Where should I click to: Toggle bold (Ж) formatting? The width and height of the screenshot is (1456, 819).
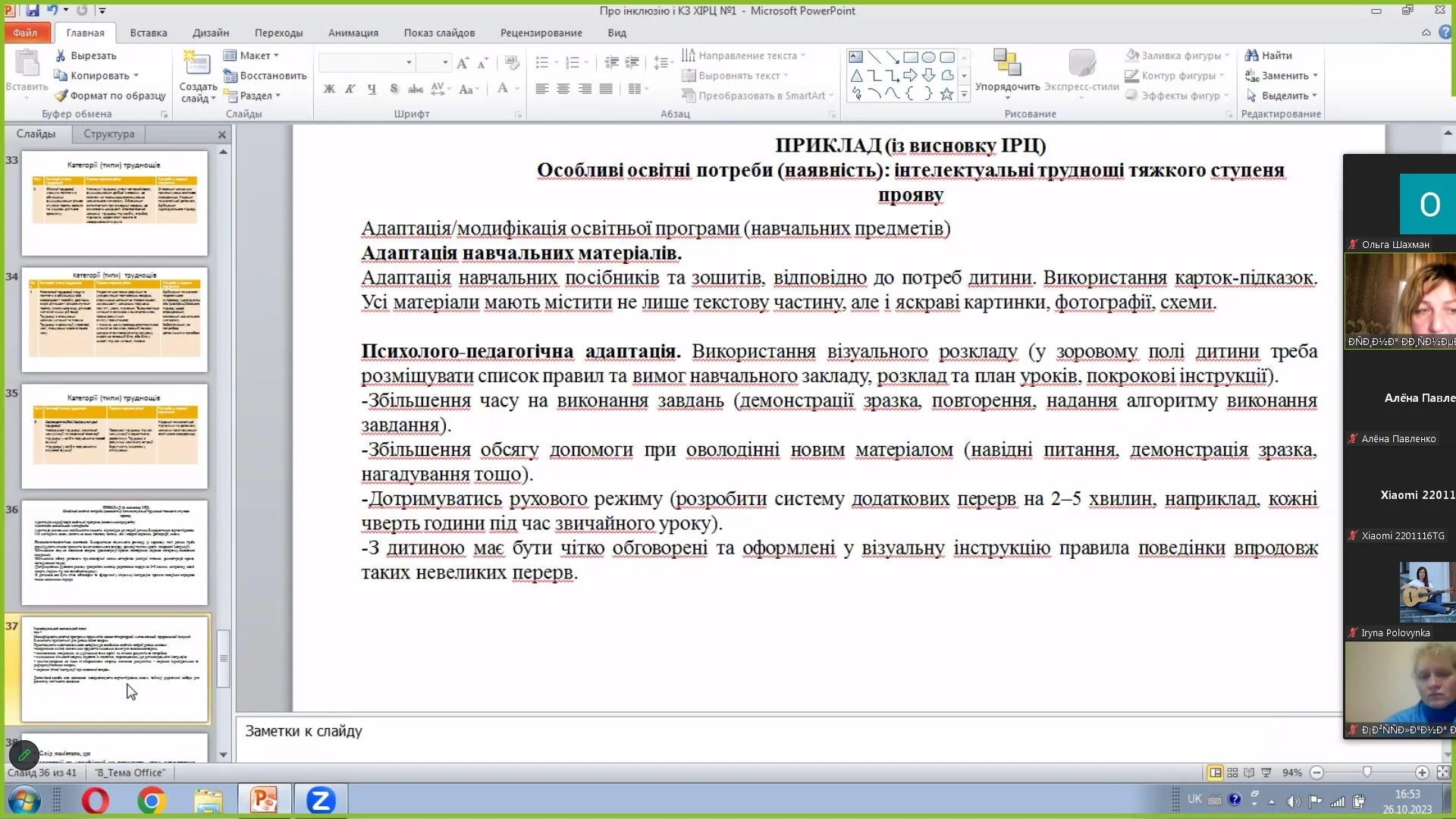[329, 89]
